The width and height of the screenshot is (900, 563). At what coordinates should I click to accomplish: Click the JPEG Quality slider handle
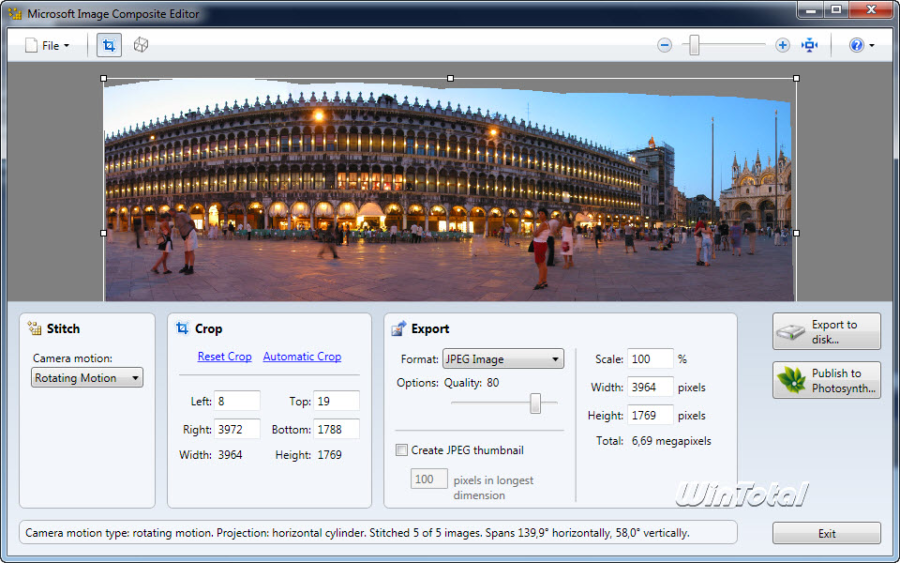[535, 403]
